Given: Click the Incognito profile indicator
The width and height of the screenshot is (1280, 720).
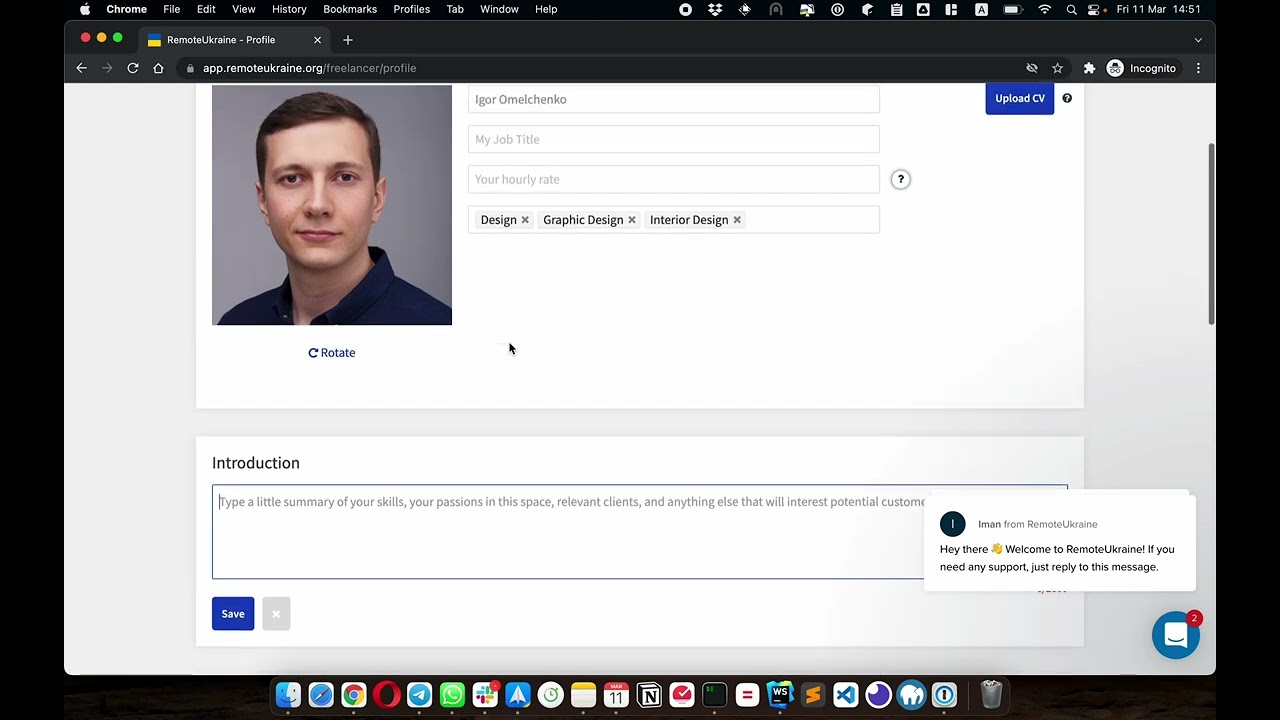Looking at the screenshot, I should (1141, 68).
